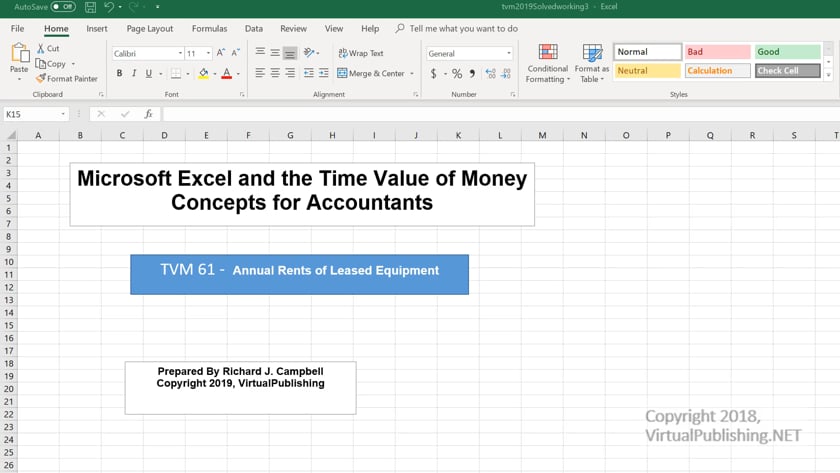Open the font size 11 dropdown
Image resolution: width=840 pixels, height=473 pixels.
point(208,54)
